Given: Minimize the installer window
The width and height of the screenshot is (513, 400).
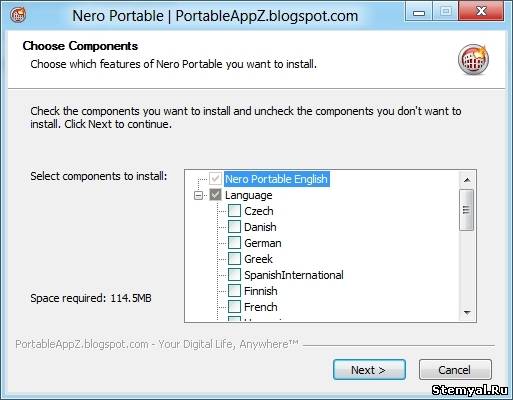Looking at the screenshot, I should click(419, 12).
